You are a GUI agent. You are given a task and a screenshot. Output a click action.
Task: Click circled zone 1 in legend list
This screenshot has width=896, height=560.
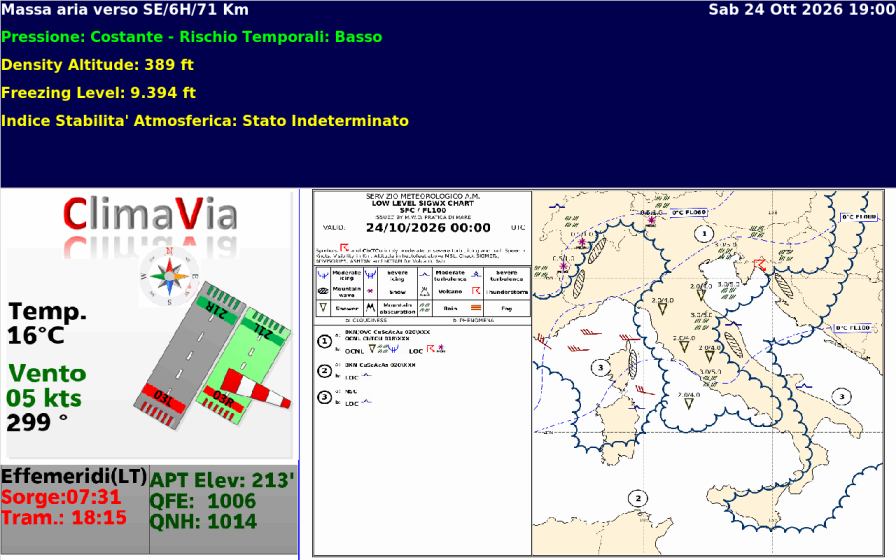(324, 342)
